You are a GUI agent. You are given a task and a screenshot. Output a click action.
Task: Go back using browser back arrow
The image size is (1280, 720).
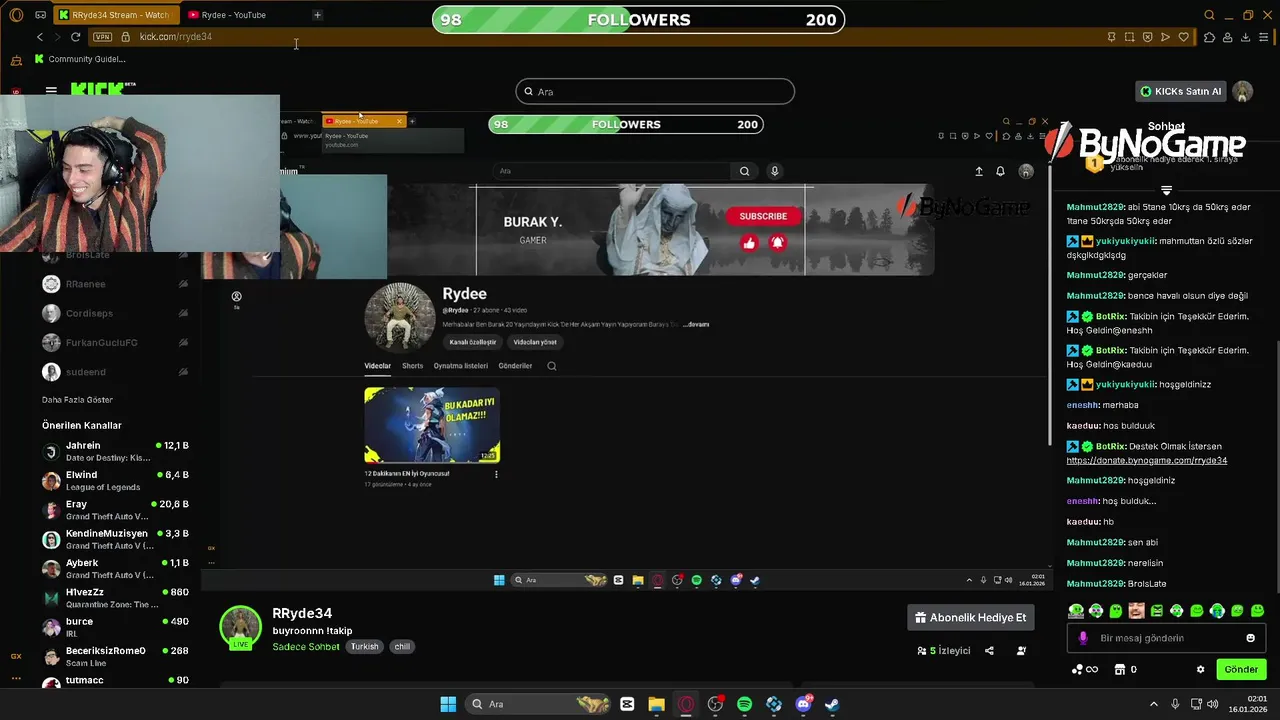point(40,37)
